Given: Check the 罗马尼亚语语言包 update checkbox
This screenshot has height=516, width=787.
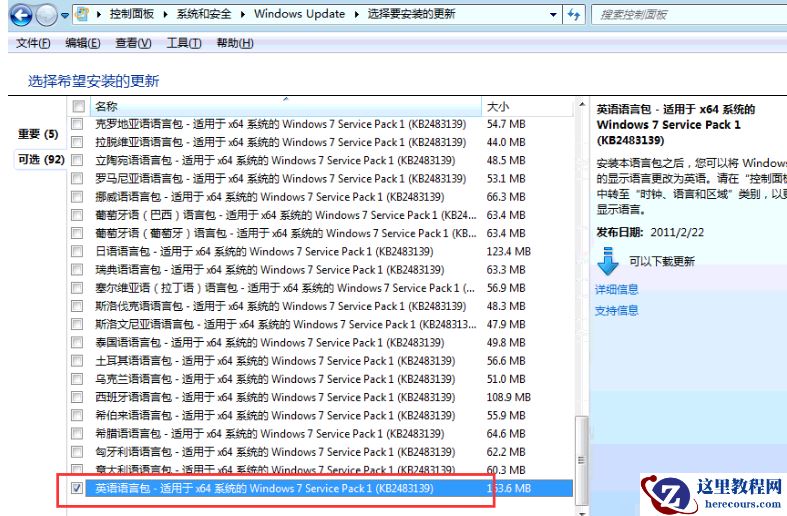Looking at the screenshot, I should 77,178.
